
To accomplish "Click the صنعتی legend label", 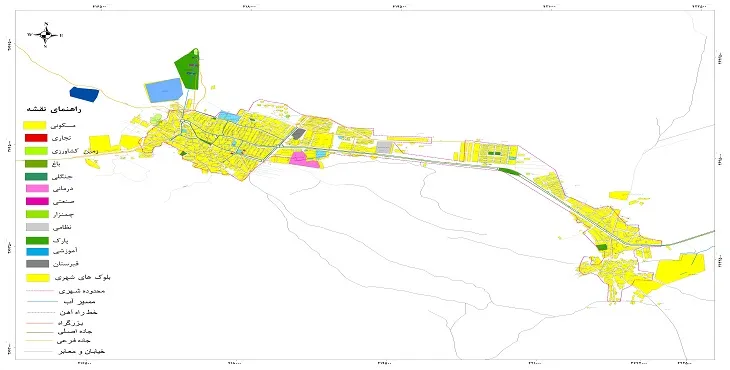I will click(64, 202).
